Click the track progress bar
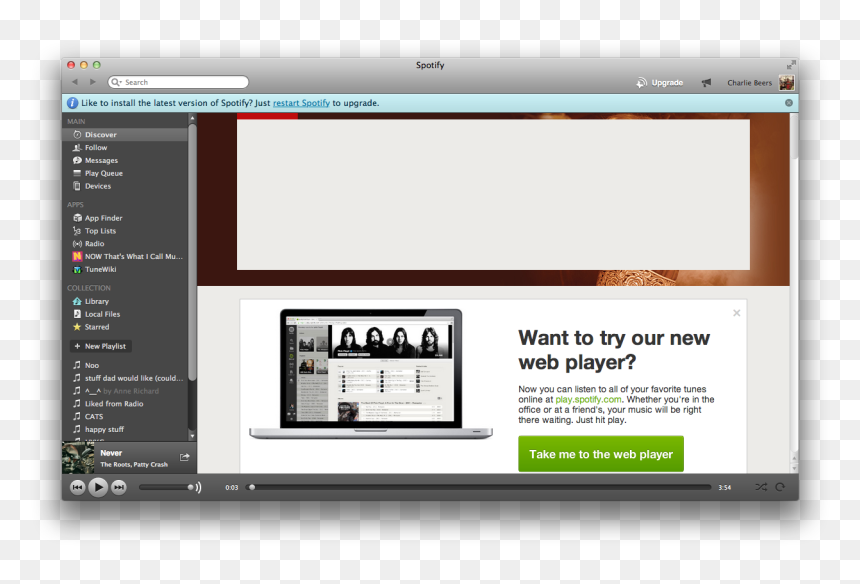This screenshot has height=584, width=860. point(479,487)
